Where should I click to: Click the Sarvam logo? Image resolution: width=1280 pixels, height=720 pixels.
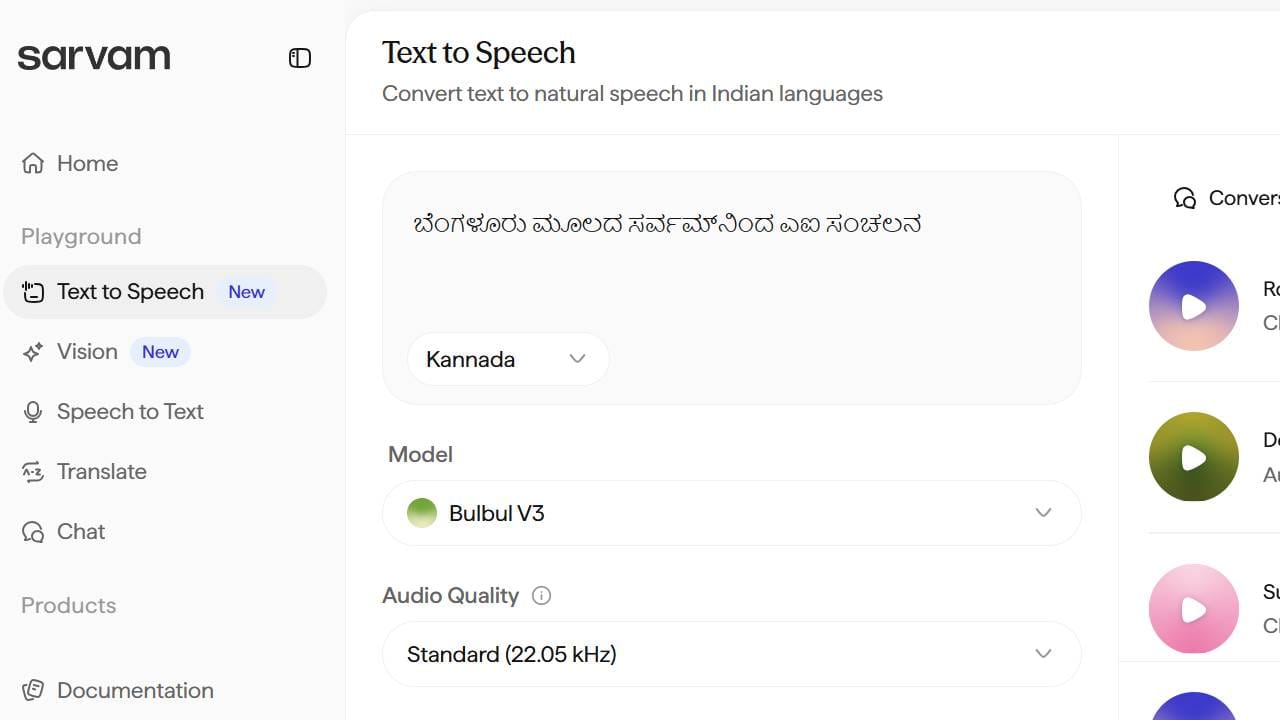pos(94,57)
